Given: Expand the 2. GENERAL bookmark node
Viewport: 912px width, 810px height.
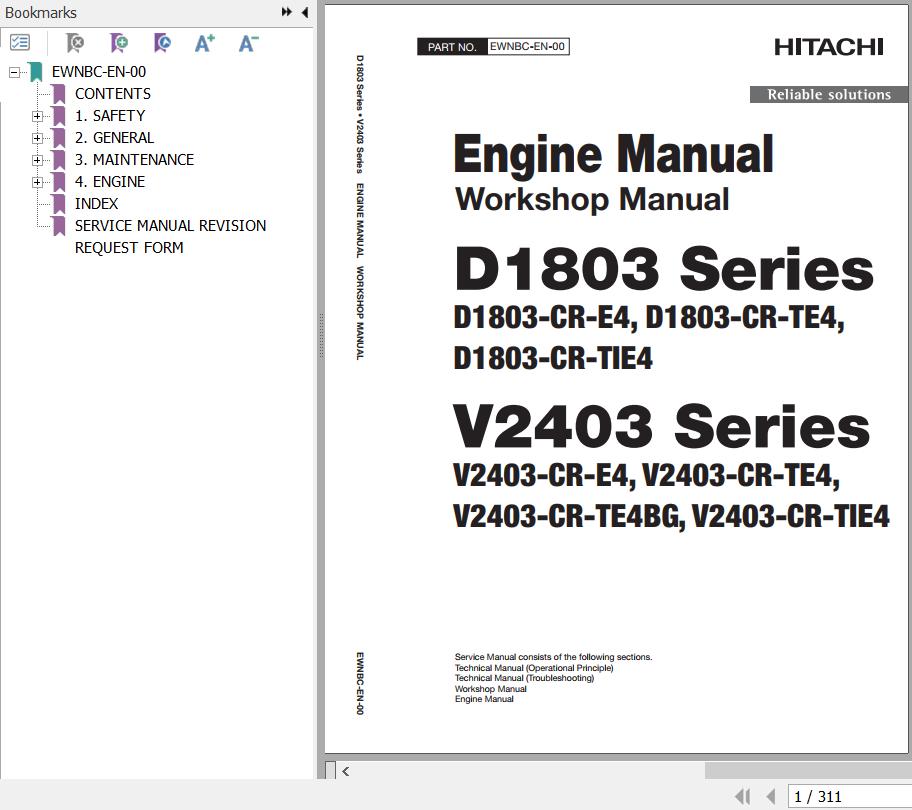Looking at the screenshot, I should (37, 138).
